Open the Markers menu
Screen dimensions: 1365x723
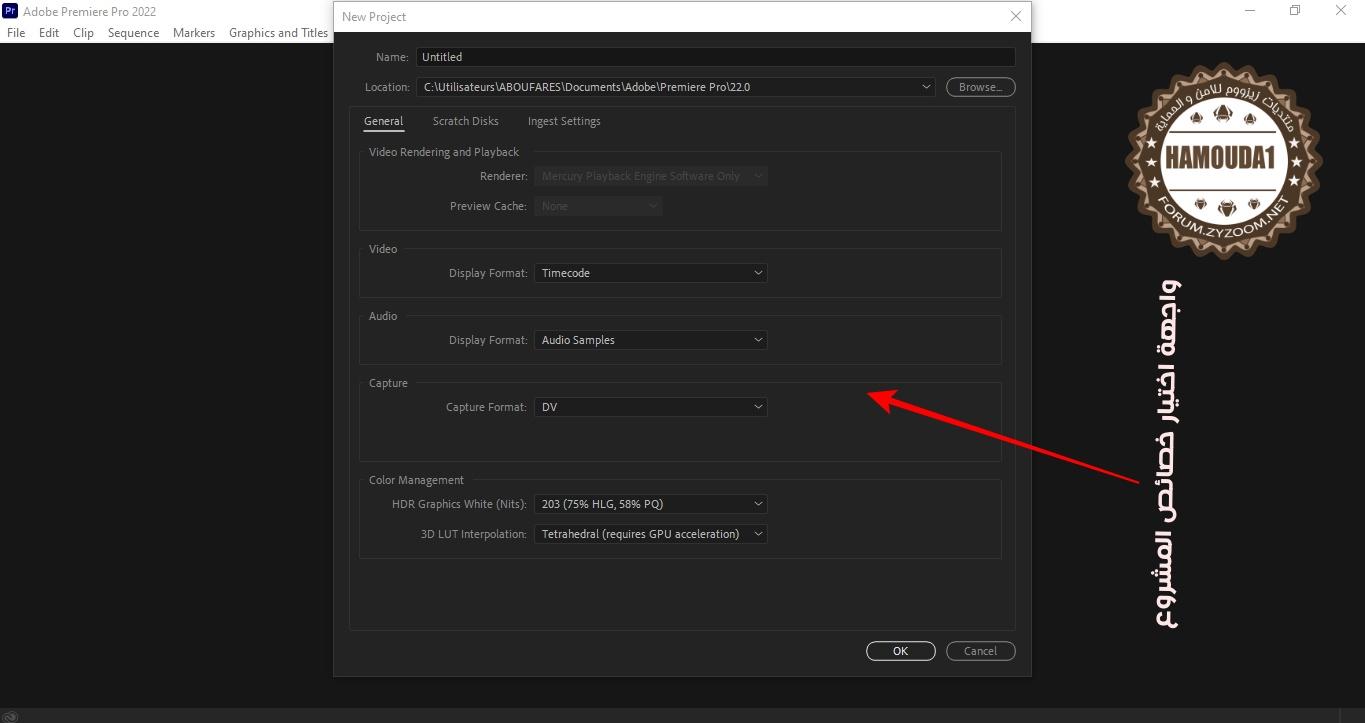tap(193, 32)
